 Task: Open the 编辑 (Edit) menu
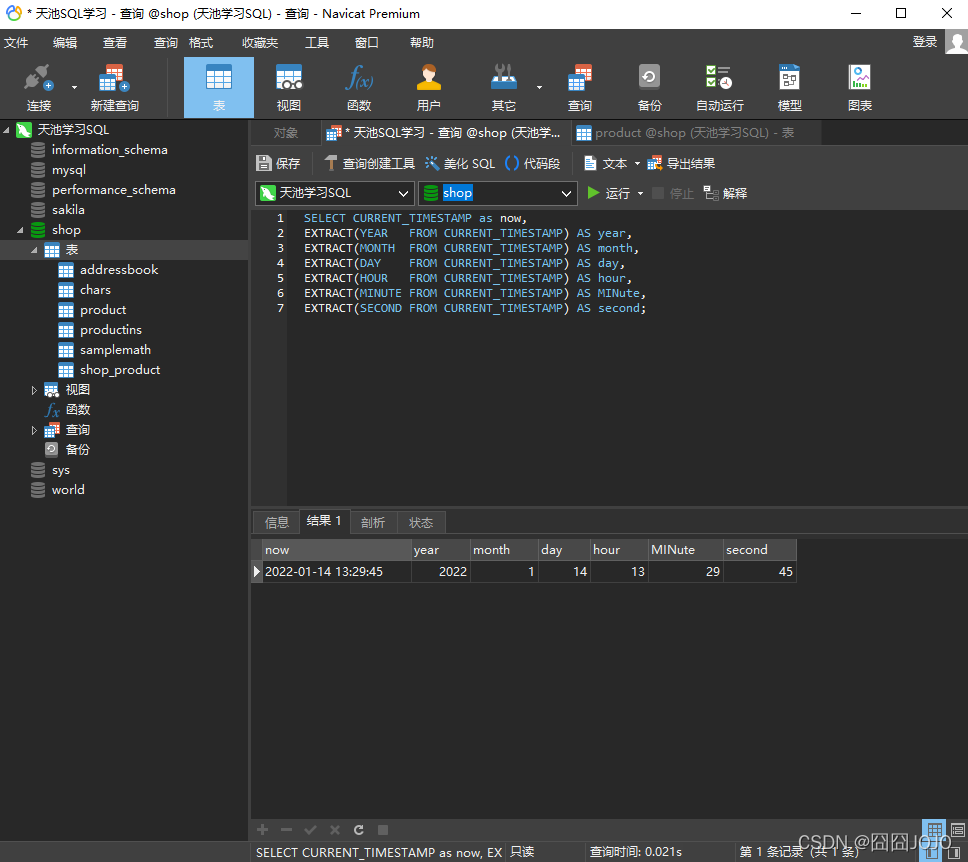pyautogui.click(x=65, y=43)
